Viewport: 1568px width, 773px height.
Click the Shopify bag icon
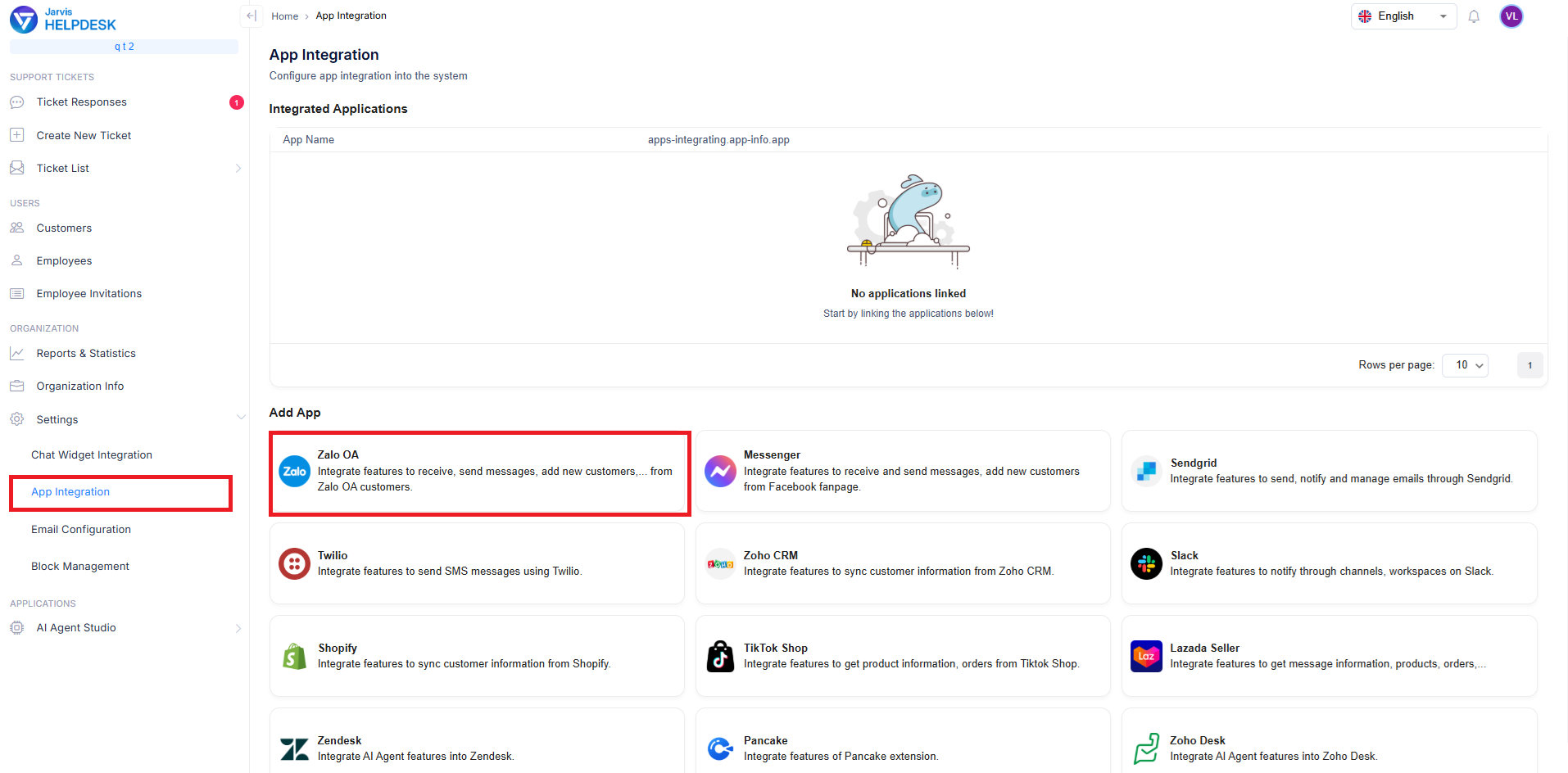coord(294,656)
